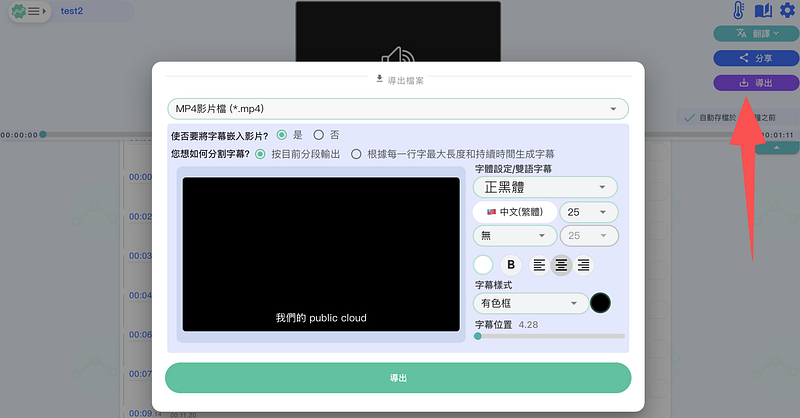Select 否 to not embed subtitles
Viewport: 800px width, 418px height.
(x=318, y=135)
